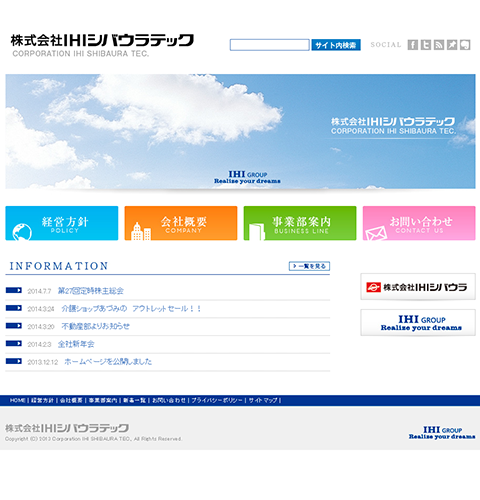Open news link 第27回定時株主総会
The image size is (480, 500).
91,291
